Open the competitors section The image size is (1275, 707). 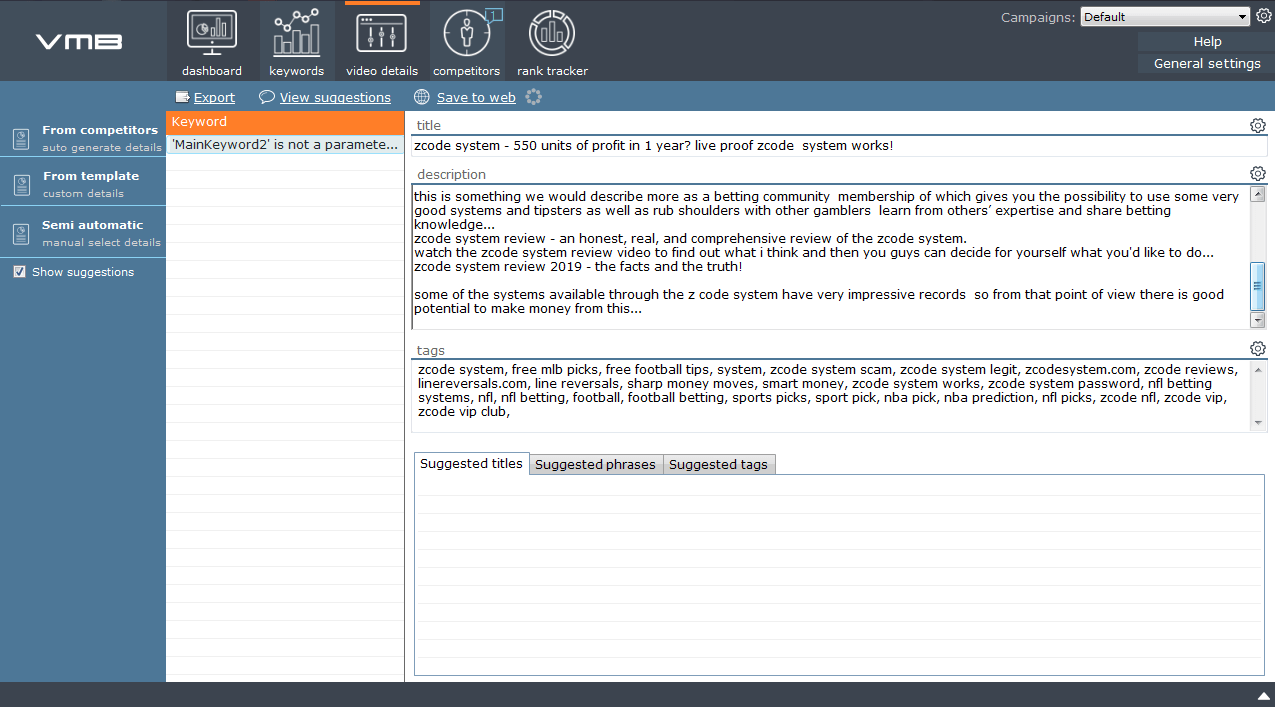tap(467, 42)
